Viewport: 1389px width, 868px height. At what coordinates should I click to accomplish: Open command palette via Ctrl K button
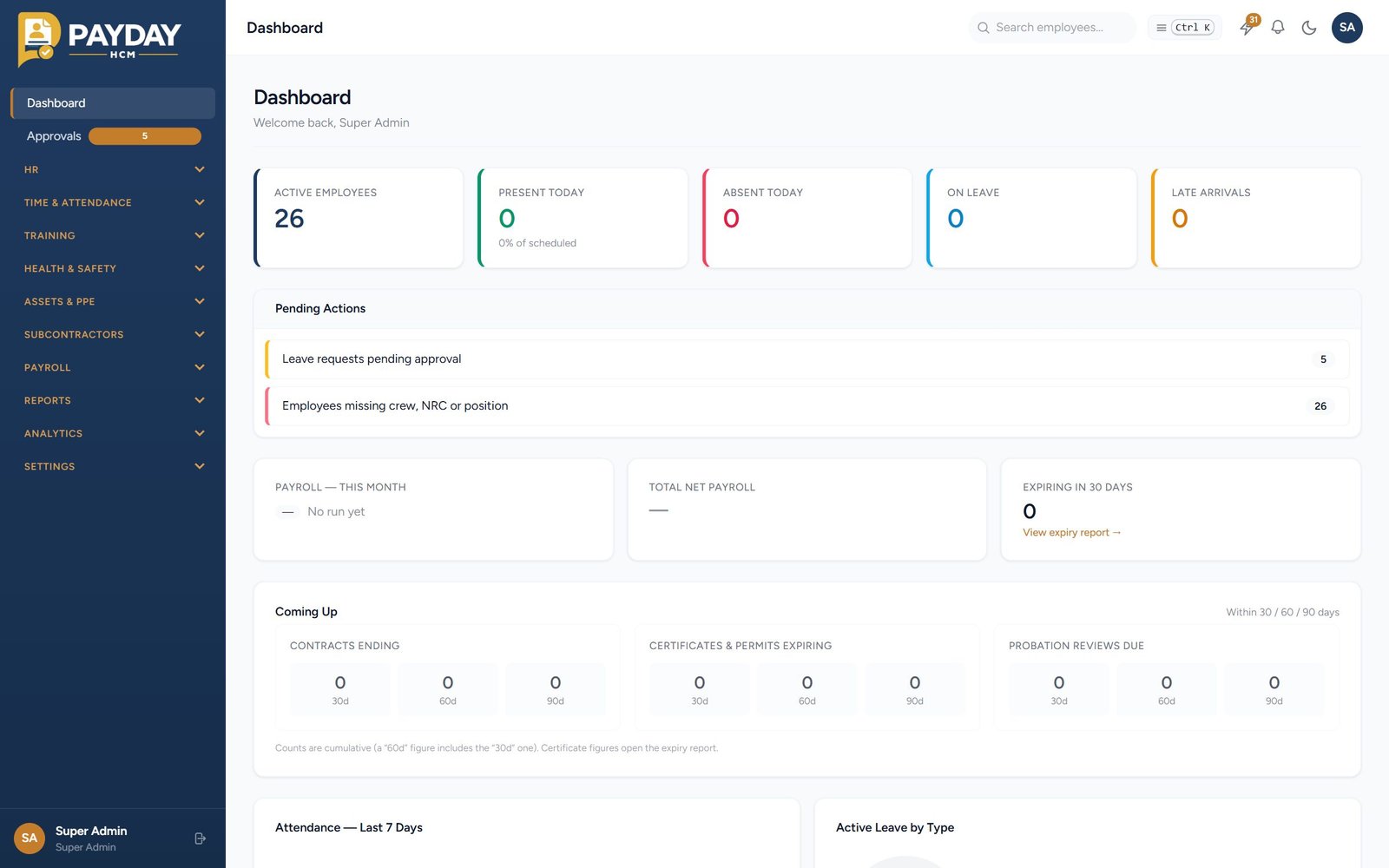click(1185, 28)
